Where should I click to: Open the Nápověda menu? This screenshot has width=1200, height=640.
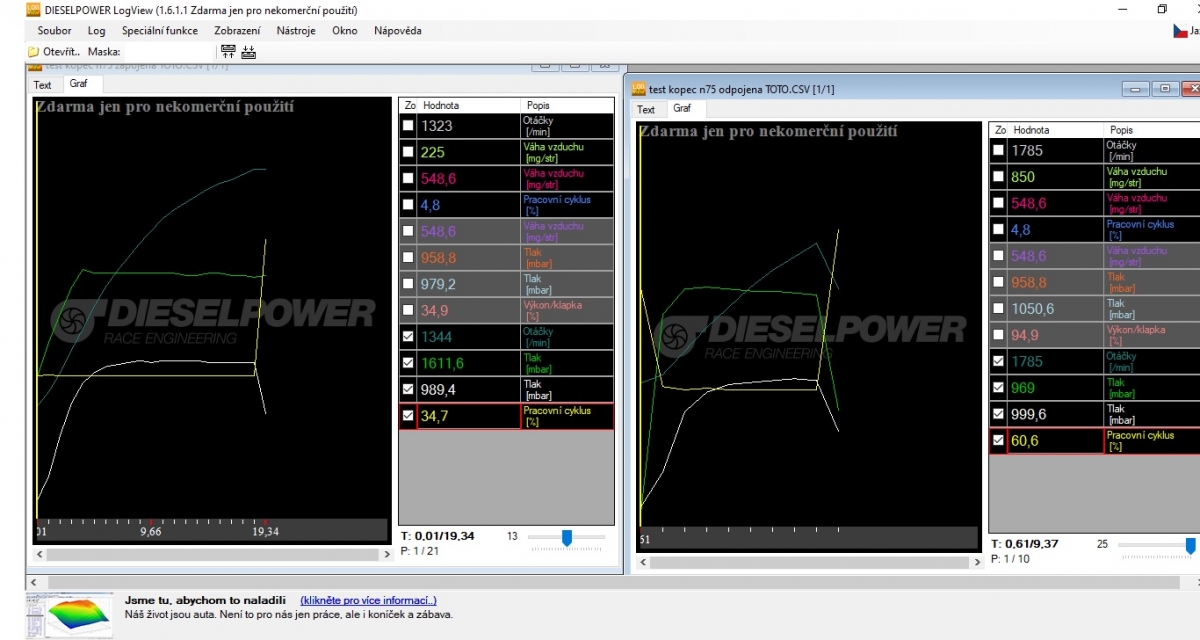click(398, 31)
